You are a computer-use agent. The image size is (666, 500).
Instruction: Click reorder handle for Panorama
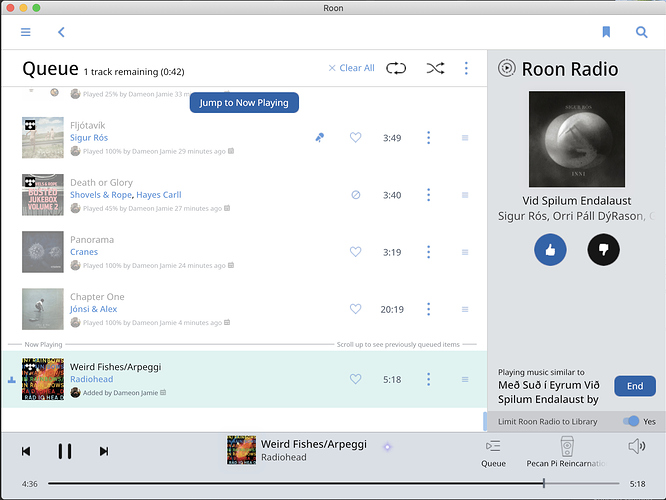click(x=465, y=252)
